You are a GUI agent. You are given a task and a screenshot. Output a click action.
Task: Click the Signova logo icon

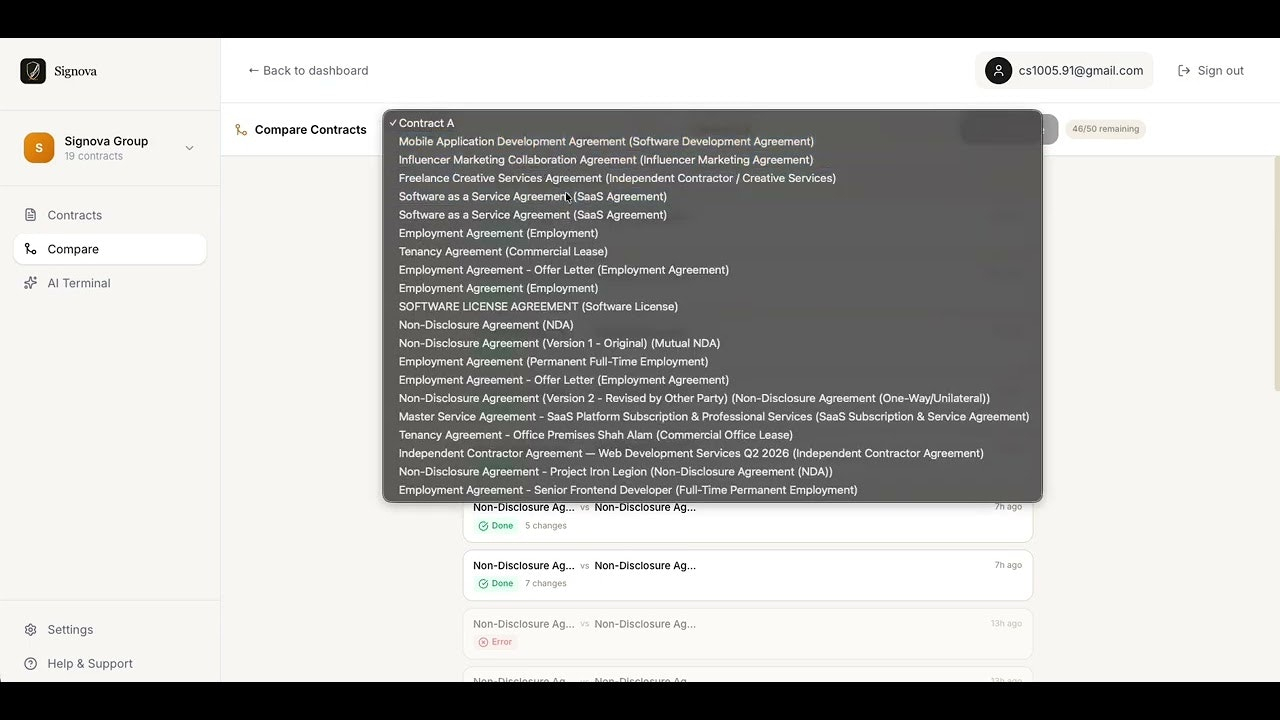point(33,71)
